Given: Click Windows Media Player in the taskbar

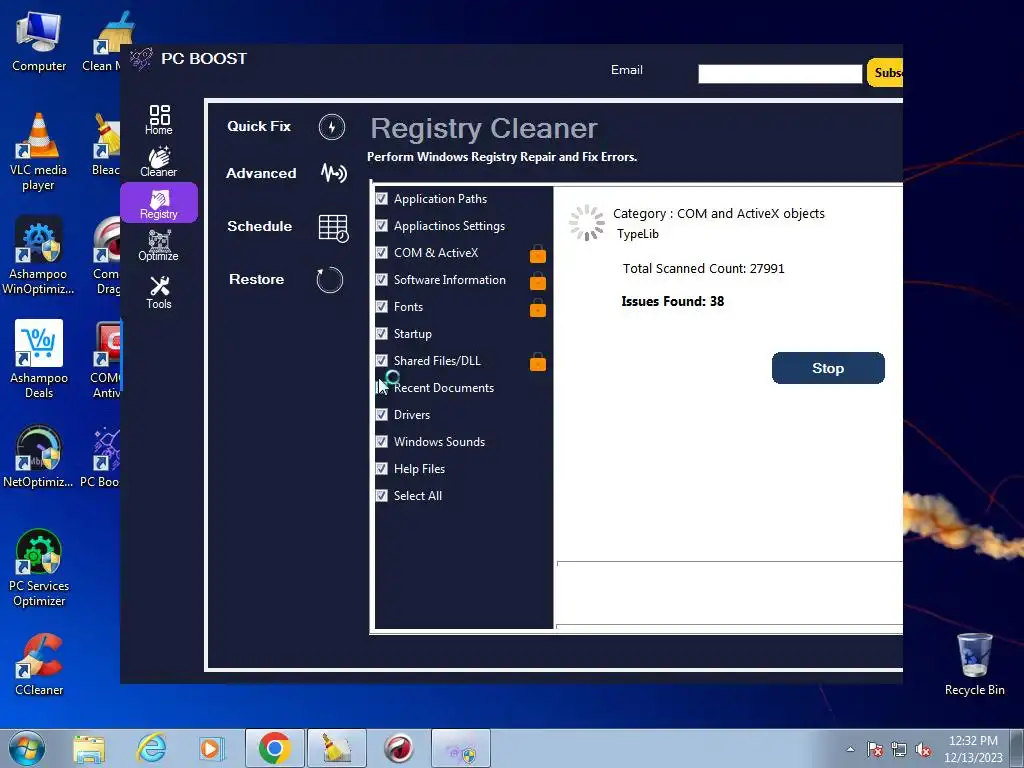Looking at the screenshot, I should tap(212, 748).
